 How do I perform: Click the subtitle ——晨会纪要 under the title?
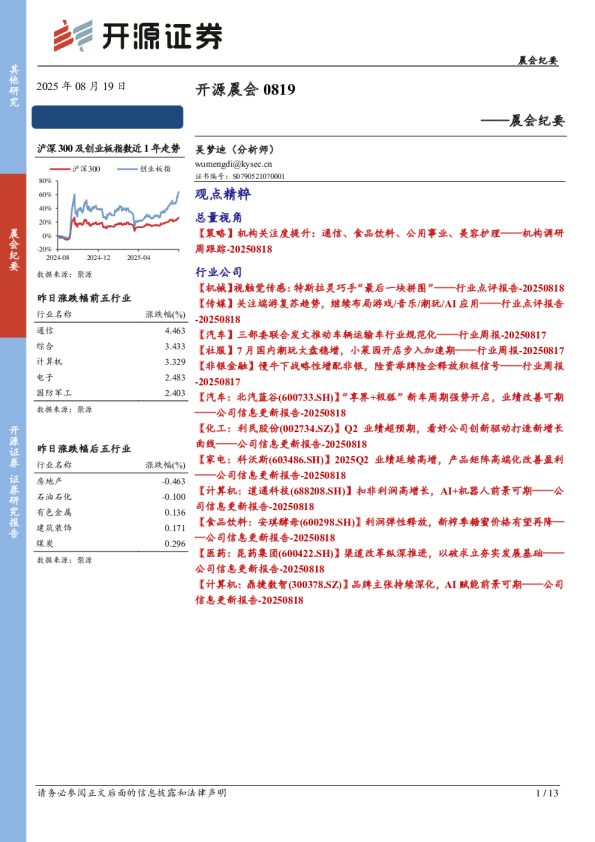point(523,120)
